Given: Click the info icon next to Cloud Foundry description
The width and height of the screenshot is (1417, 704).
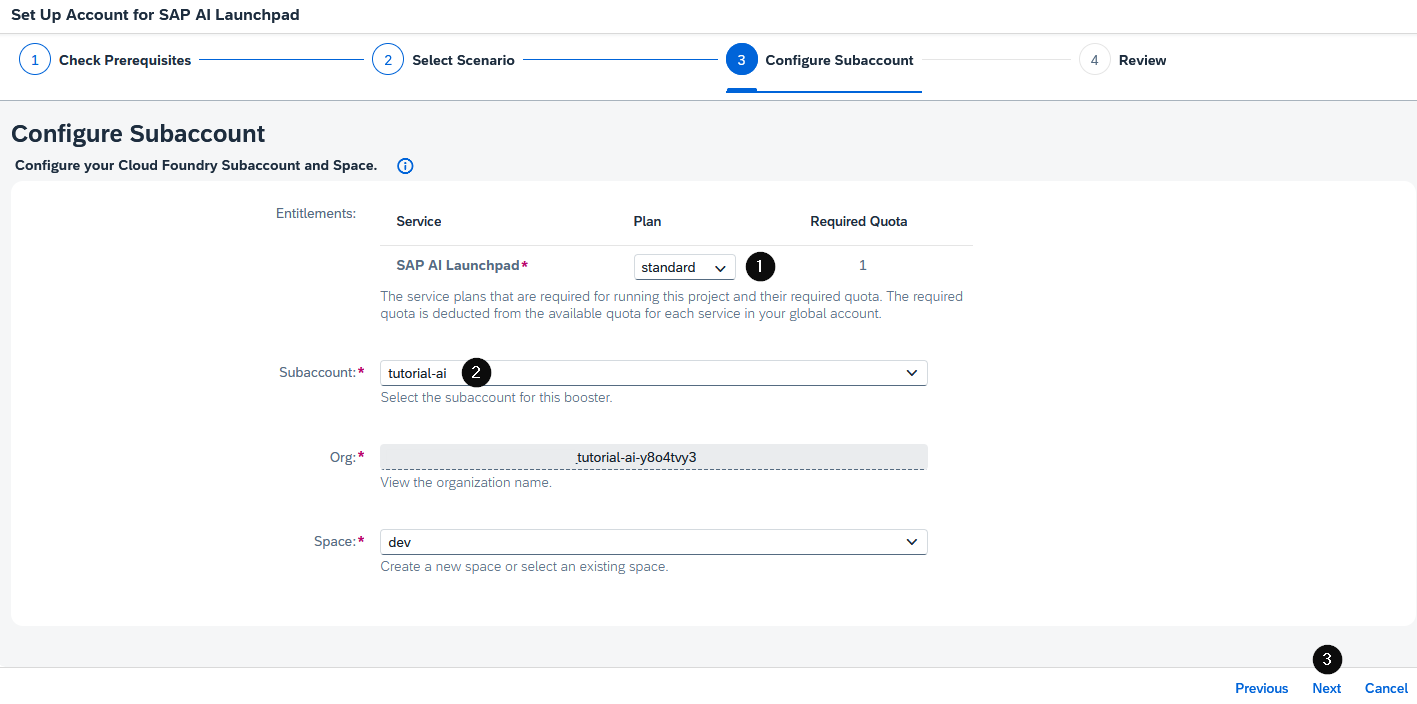Looking at the screenshot, I should click(405, 166).
